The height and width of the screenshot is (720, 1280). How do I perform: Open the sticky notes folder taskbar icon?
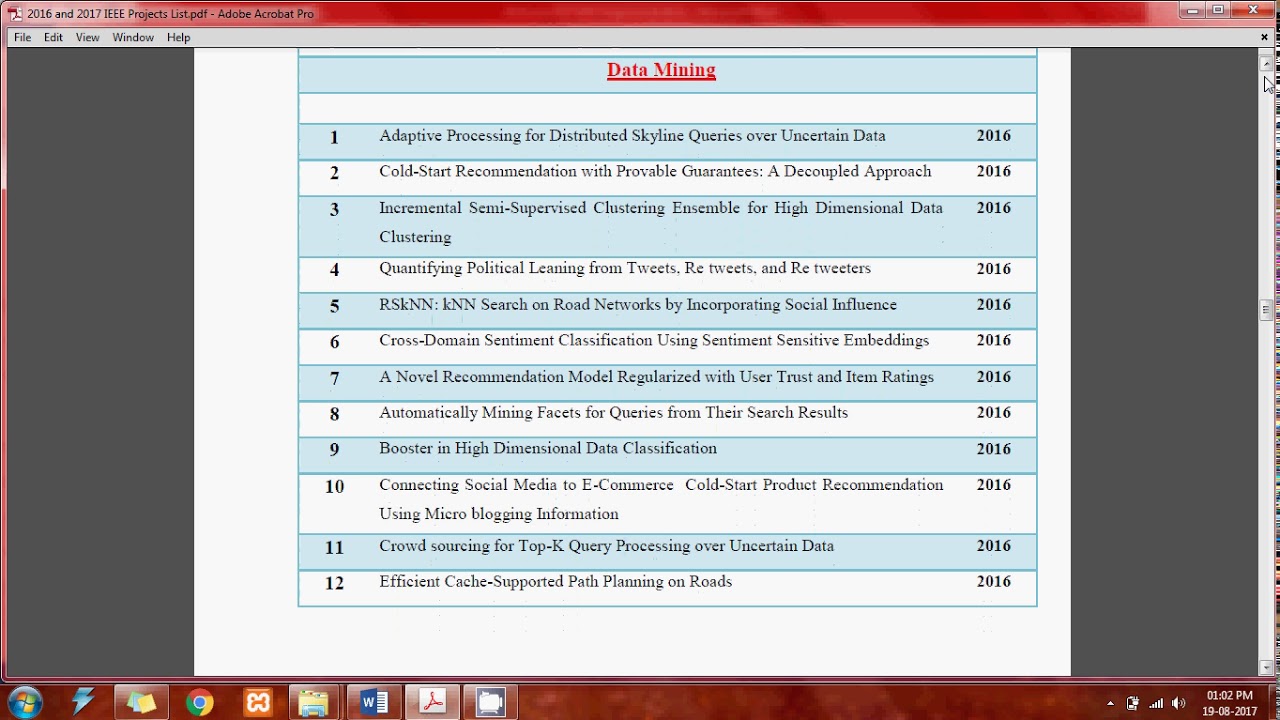141,703
